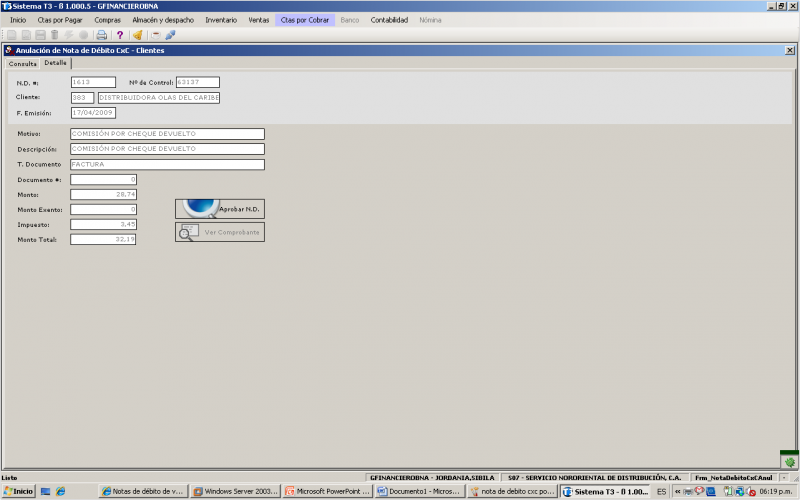Click the Monto Exento field
800x500 pixels.
(104, 209)
